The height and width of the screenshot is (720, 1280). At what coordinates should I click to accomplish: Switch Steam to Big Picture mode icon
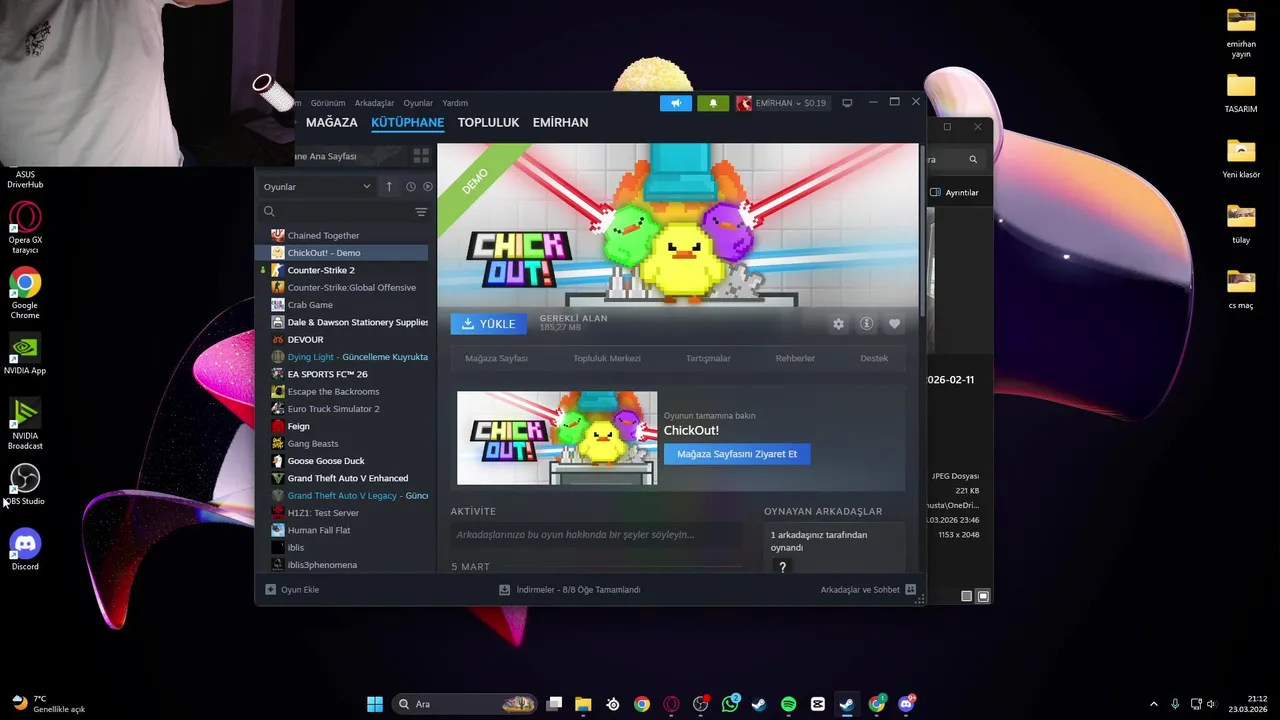(847, 103)
